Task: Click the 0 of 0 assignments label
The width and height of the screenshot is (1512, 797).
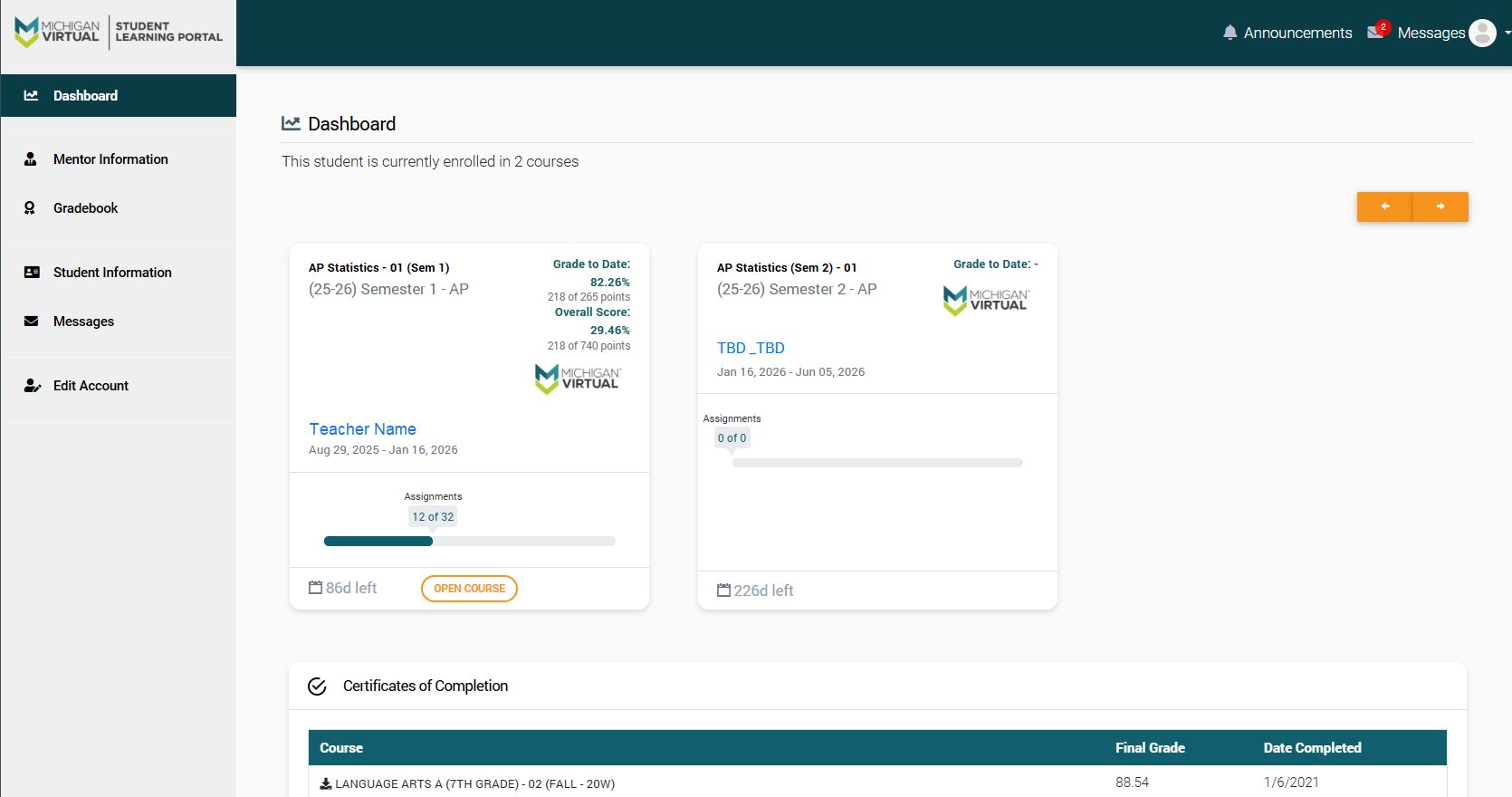Action: coord(732,437)
